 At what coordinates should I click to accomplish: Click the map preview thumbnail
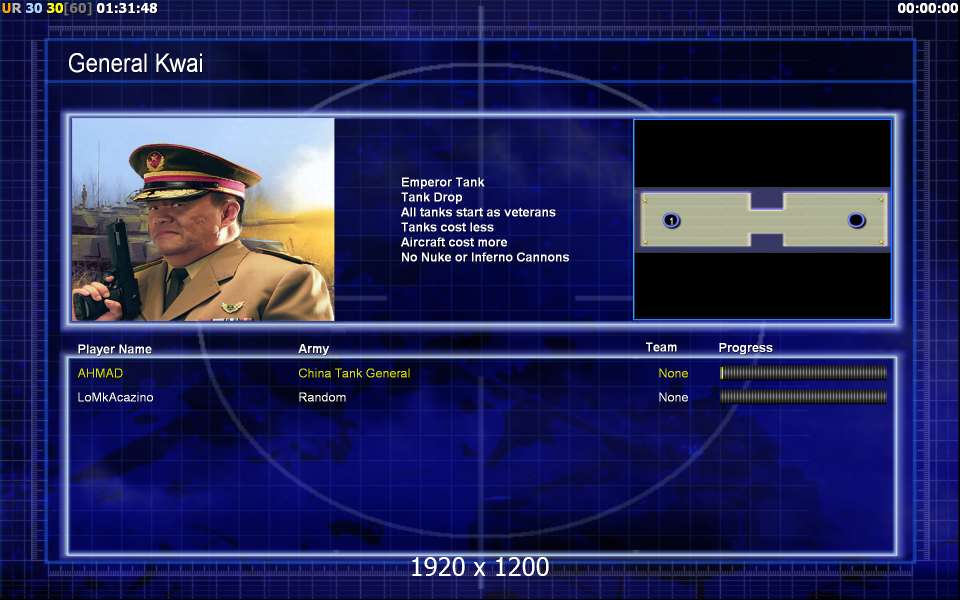click(762, 219)
